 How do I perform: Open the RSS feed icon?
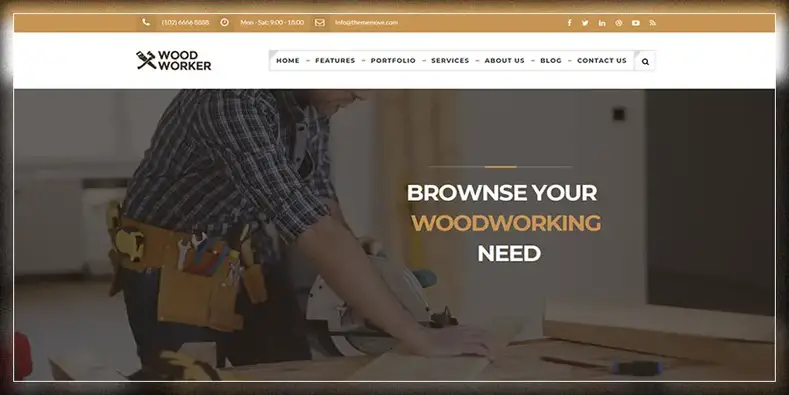pyautogui.click(x=653, y=23)
